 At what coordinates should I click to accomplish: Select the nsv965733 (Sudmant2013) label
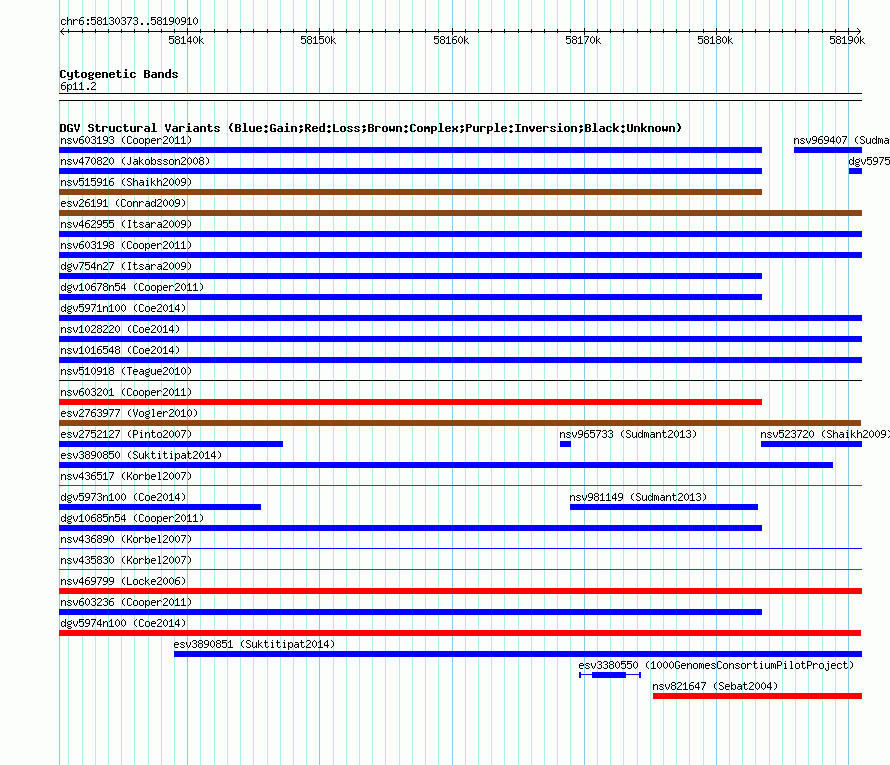coord(628,434)
